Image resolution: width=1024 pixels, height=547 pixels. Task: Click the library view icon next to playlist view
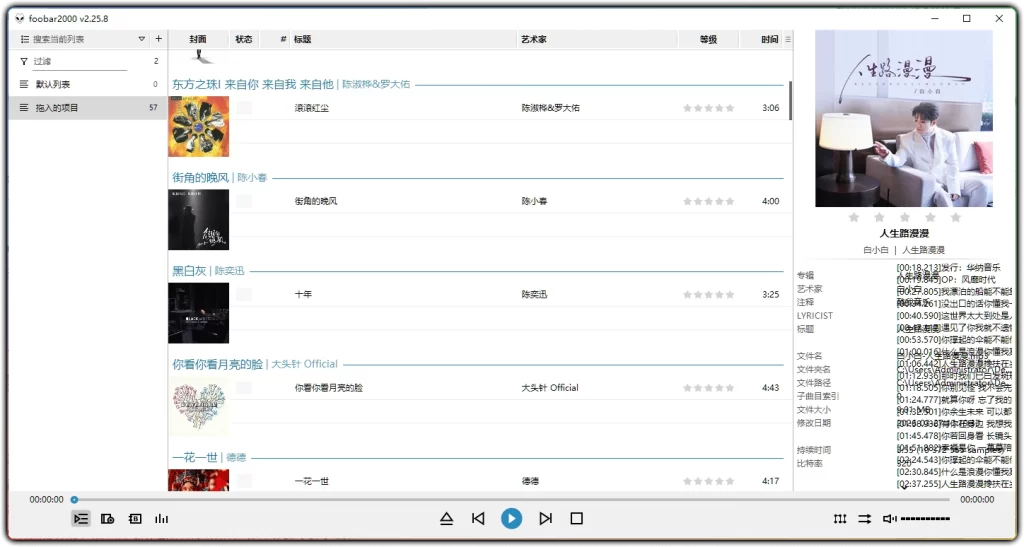pos(108,519)
